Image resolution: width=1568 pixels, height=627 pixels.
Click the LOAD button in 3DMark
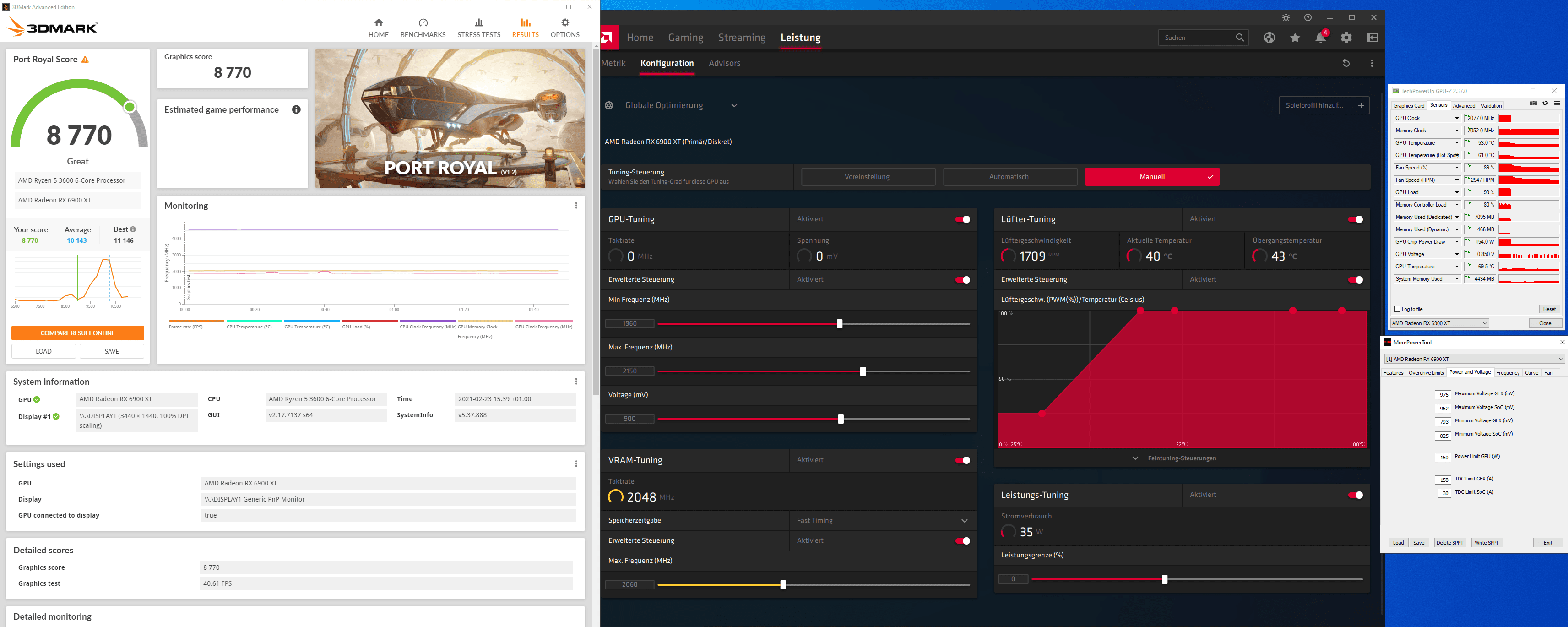click(x=44, y=351)
